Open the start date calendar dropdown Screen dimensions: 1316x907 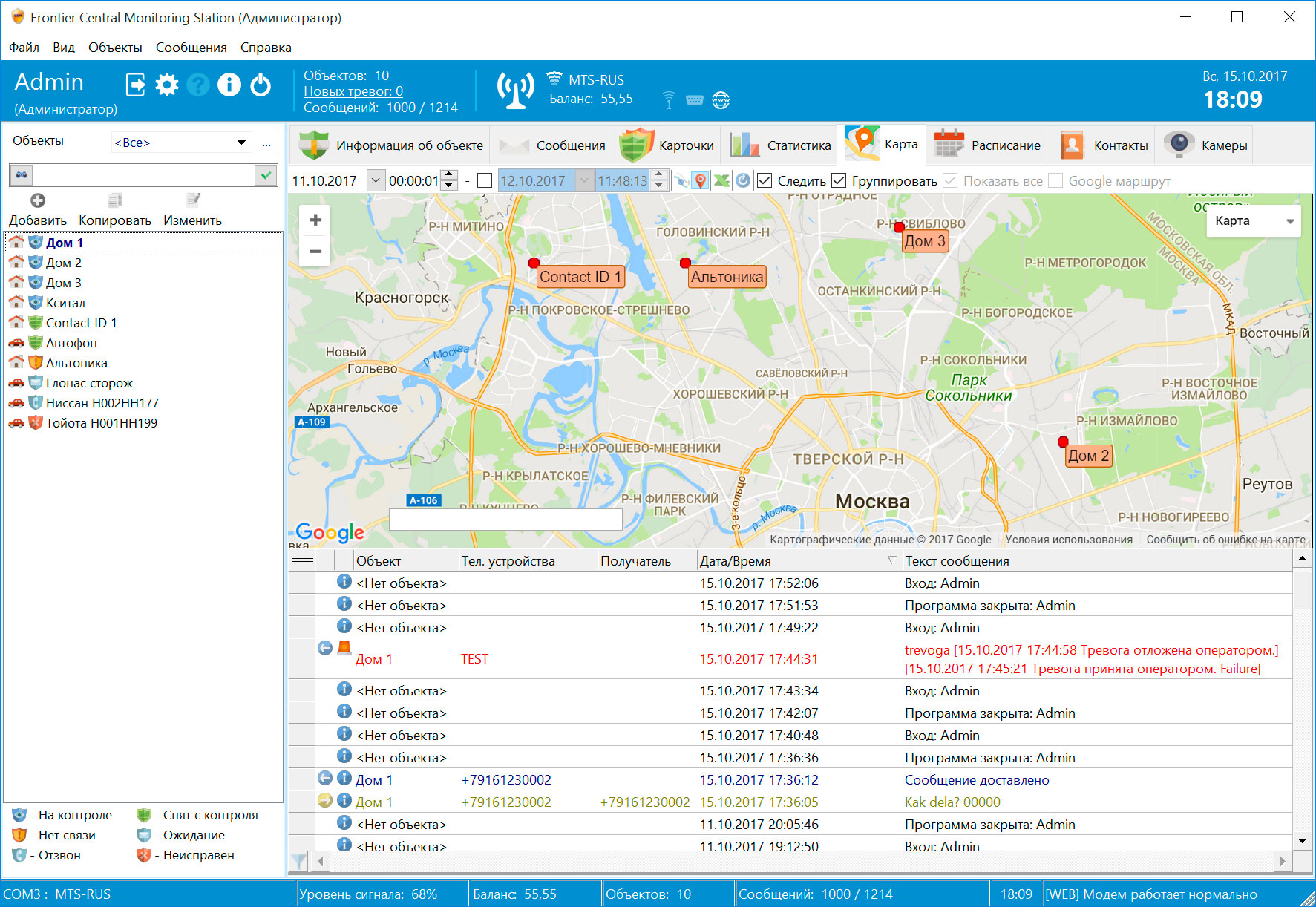click(x=375, y=180)
